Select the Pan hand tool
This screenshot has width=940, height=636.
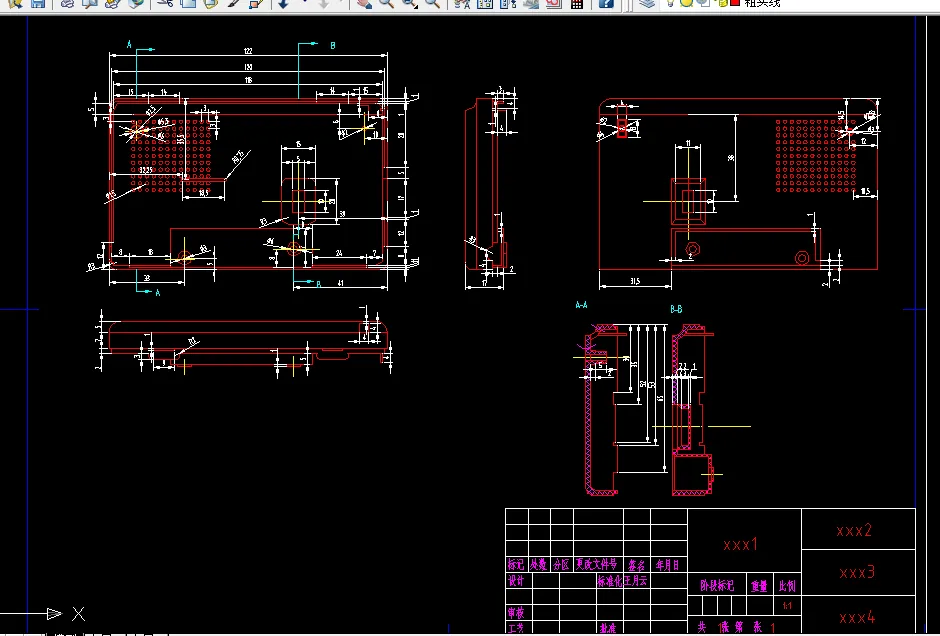point(364,4)
